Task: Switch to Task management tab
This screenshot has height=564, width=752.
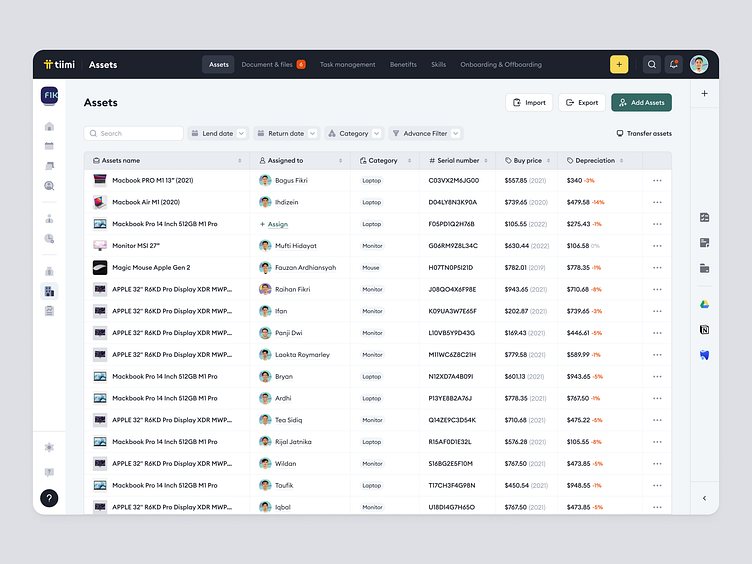Action: (x=348, y=64)
